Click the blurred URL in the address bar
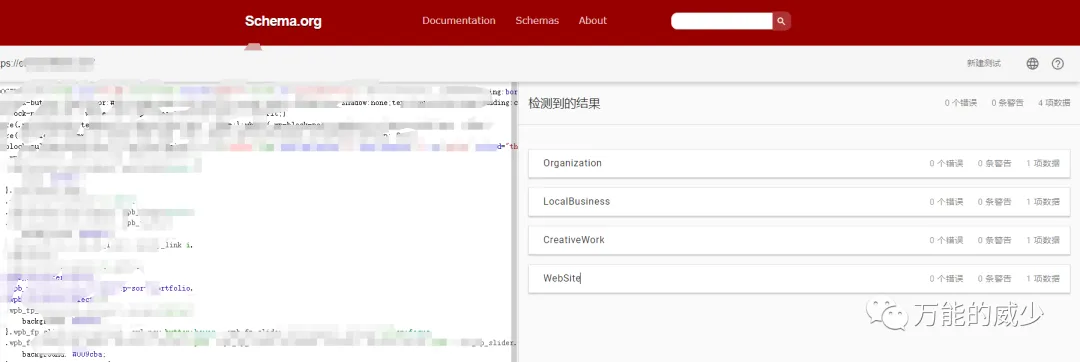The height and width of the screenshot is (362, 1080). 47,63
